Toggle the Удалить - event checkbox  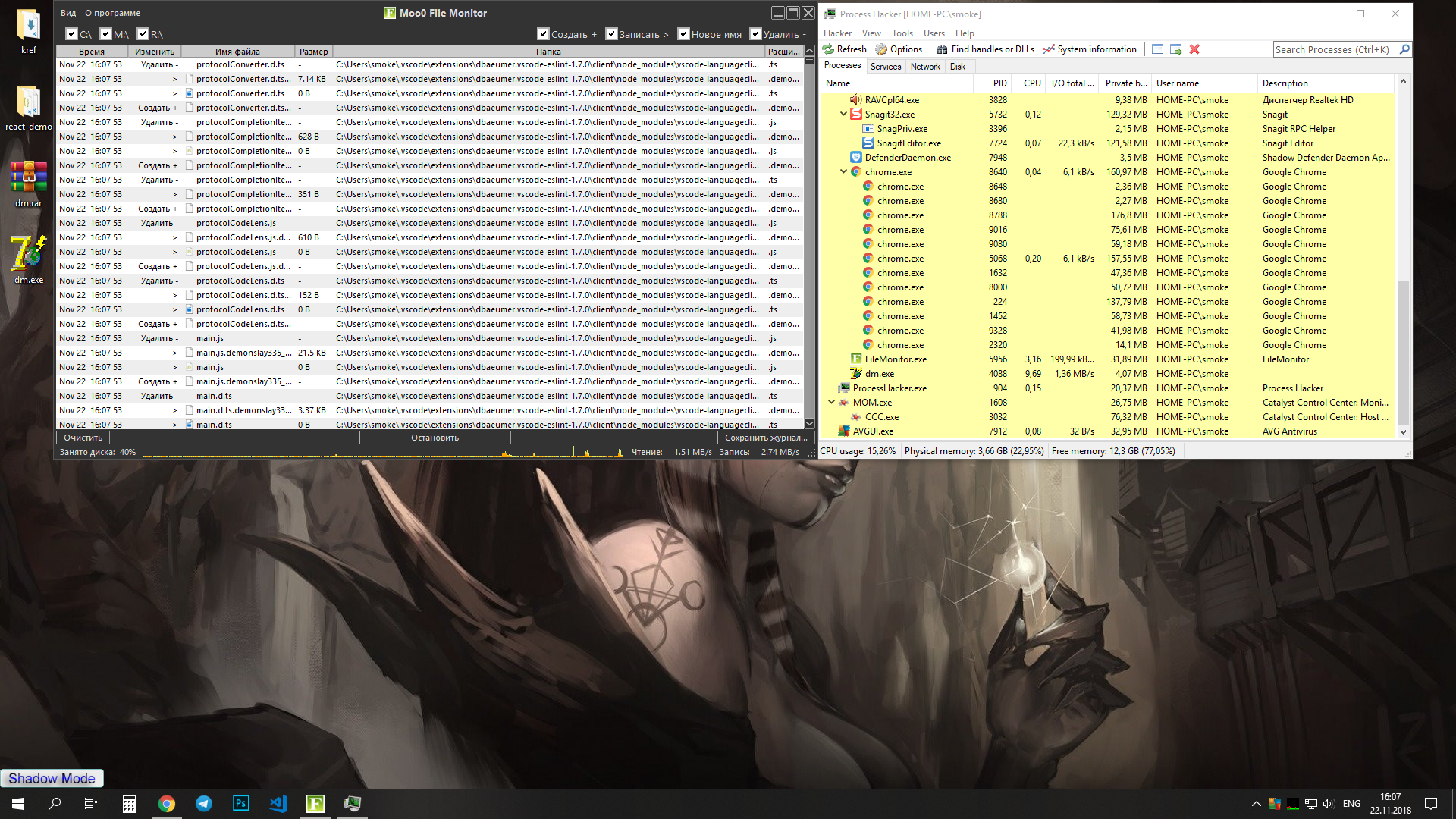[x=755, y=34]
